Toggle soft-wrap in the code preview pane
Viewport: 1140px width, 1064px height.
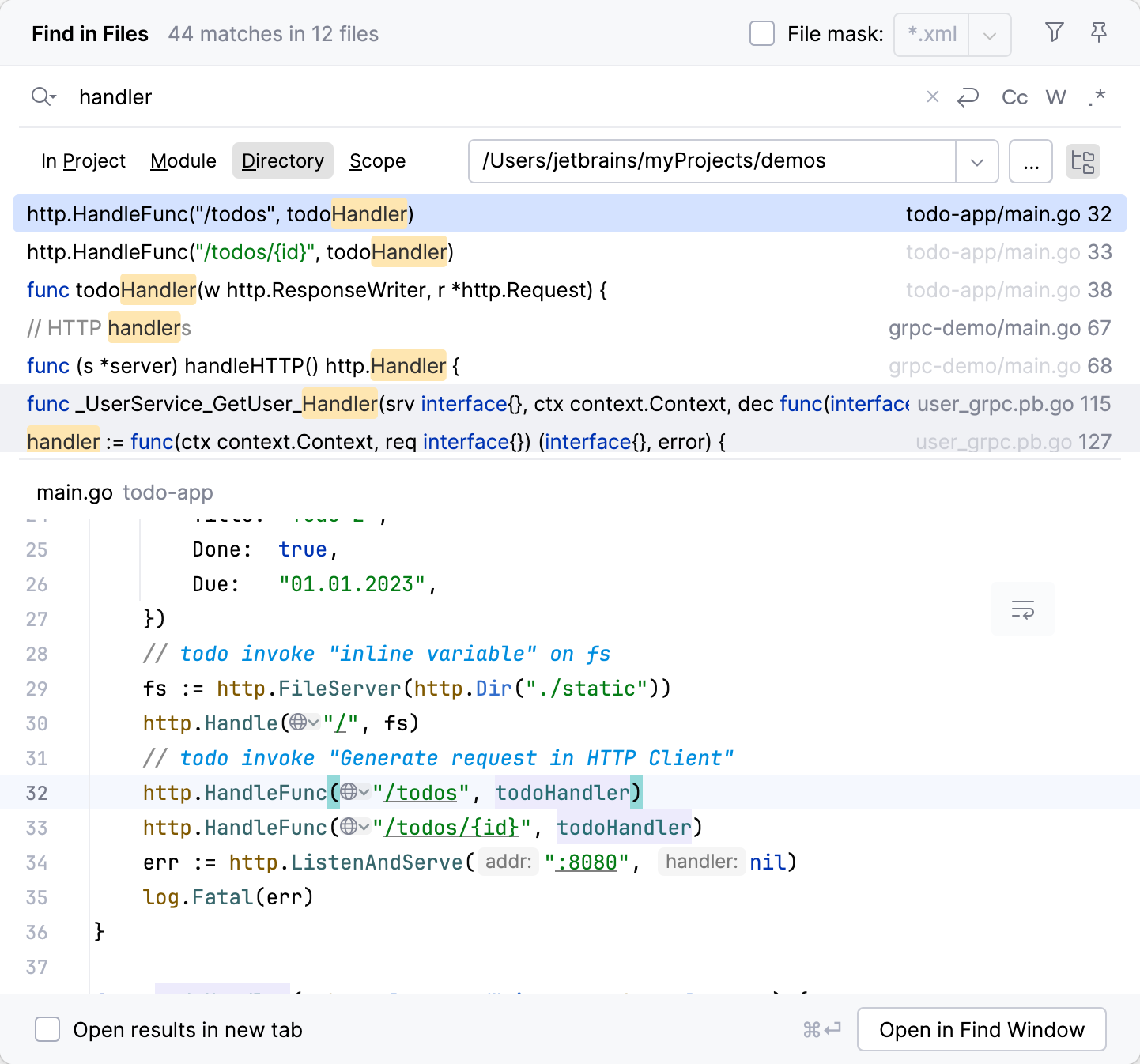1022,609
